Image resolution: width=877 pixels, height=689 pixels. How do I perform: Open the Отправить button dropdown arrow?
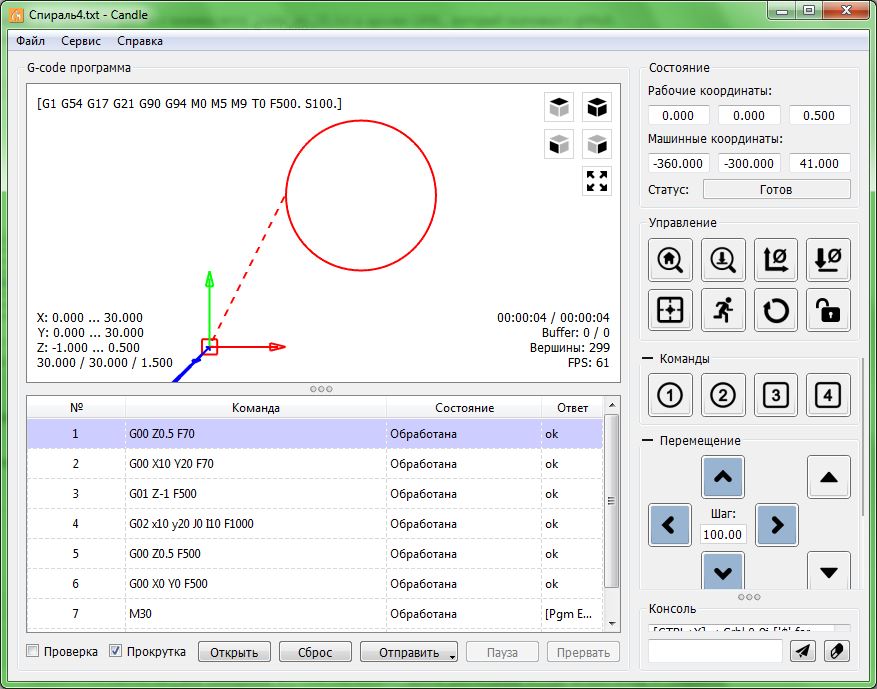[x=452, y=657]
